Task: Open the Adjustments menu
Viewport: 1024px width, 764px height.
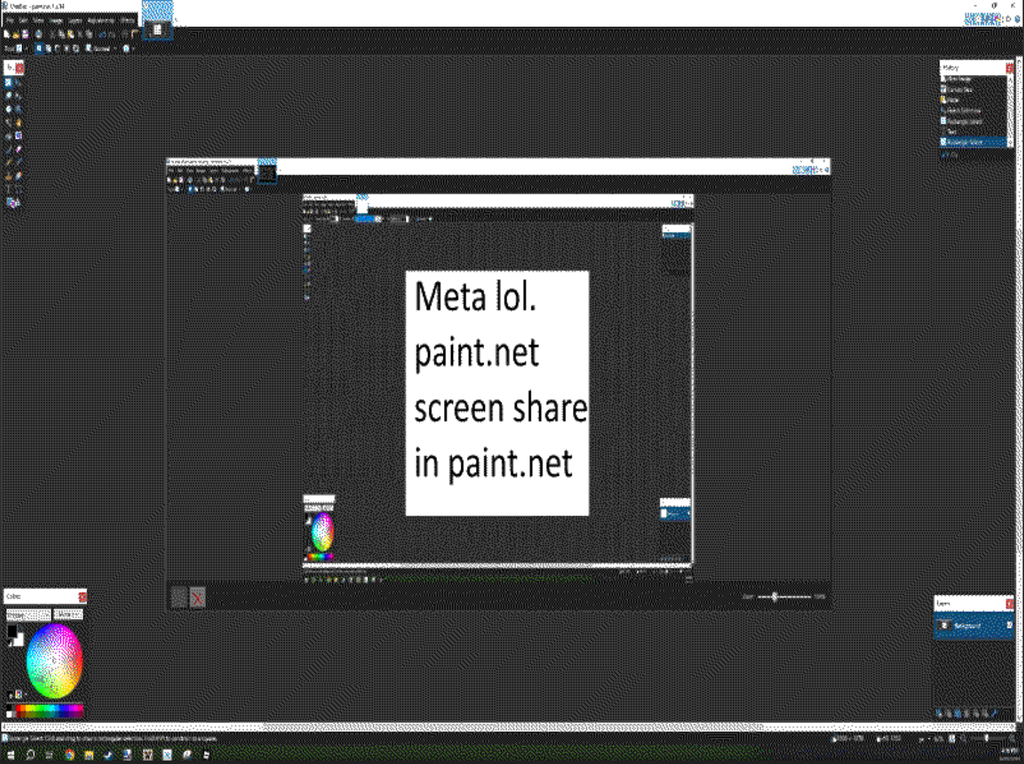Action: pos(101,20)
